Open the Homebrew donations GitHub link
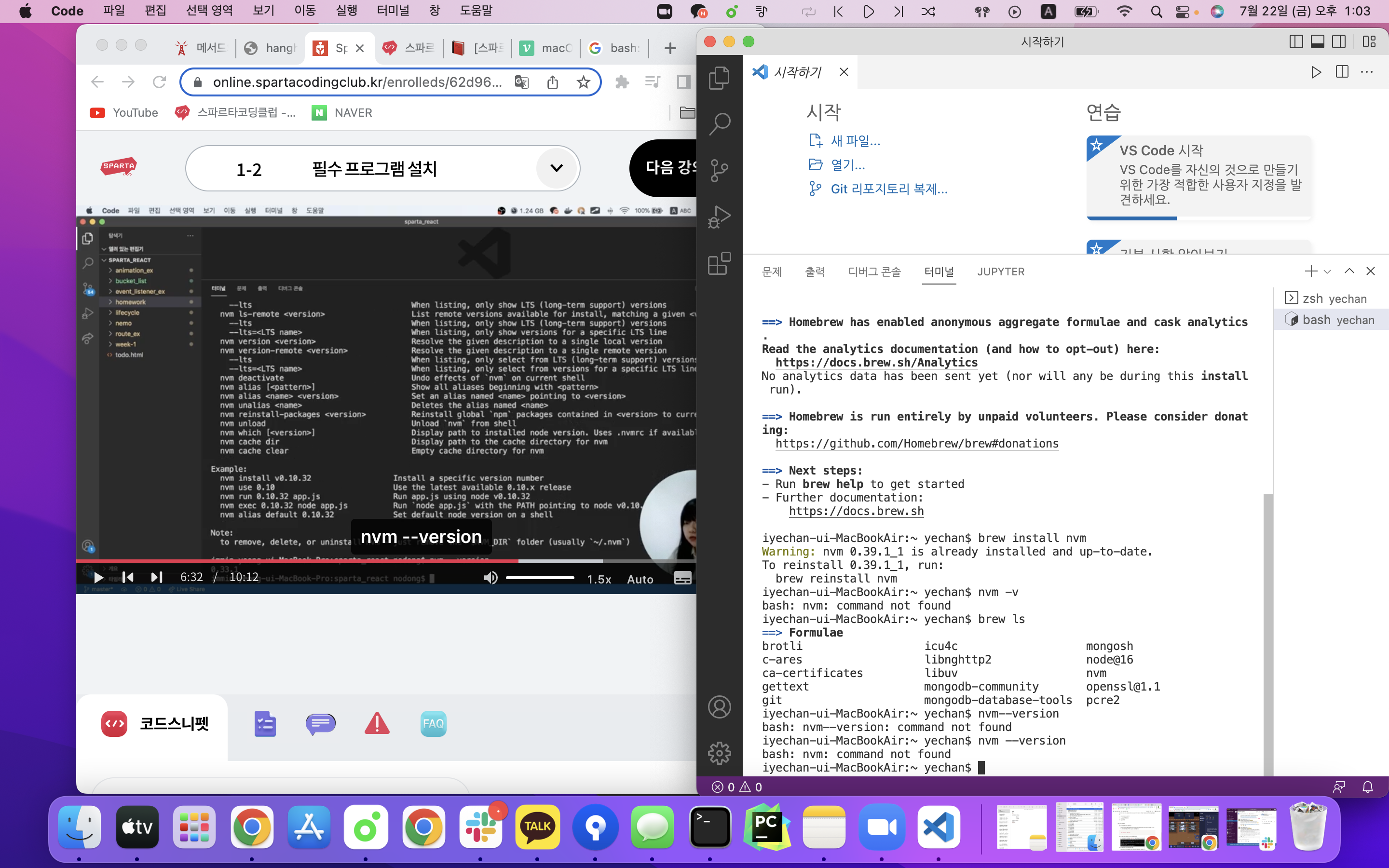The image size is (1389, 868). (917, 443)
